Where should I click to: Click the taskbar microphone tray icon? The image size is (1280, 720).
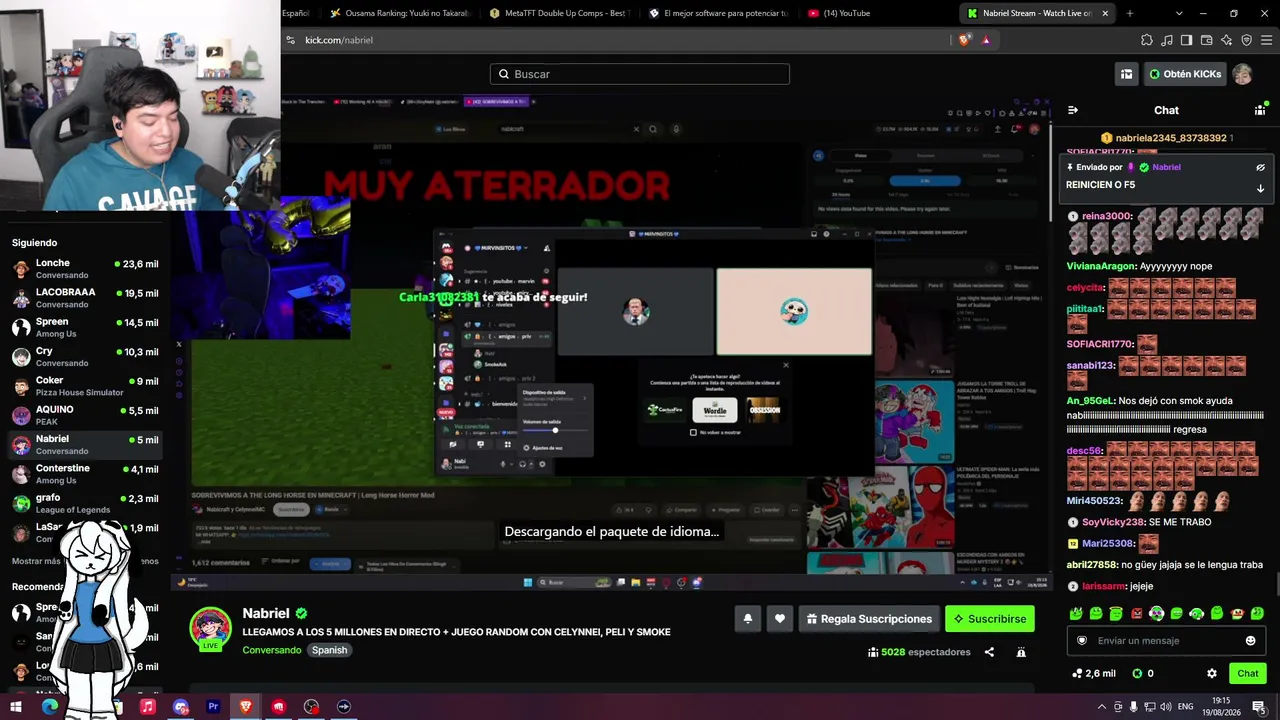pyautogui.click(x=1133, y=707)
